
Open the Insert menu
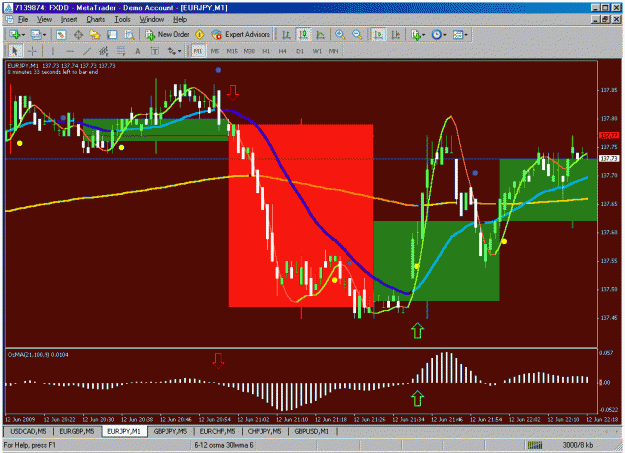click(69, 19)
